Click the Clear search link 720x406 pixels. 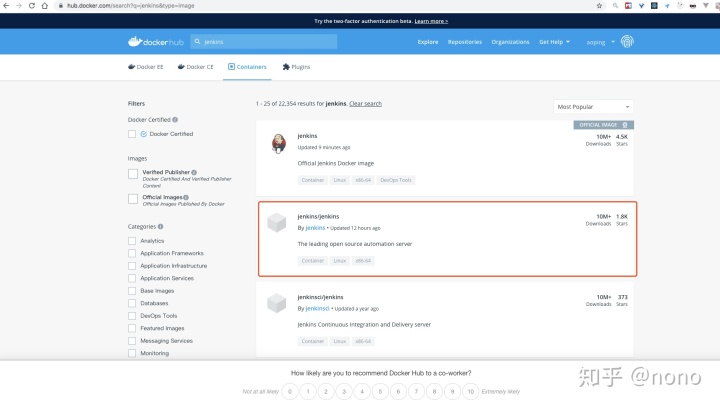(x=366, y=104)
